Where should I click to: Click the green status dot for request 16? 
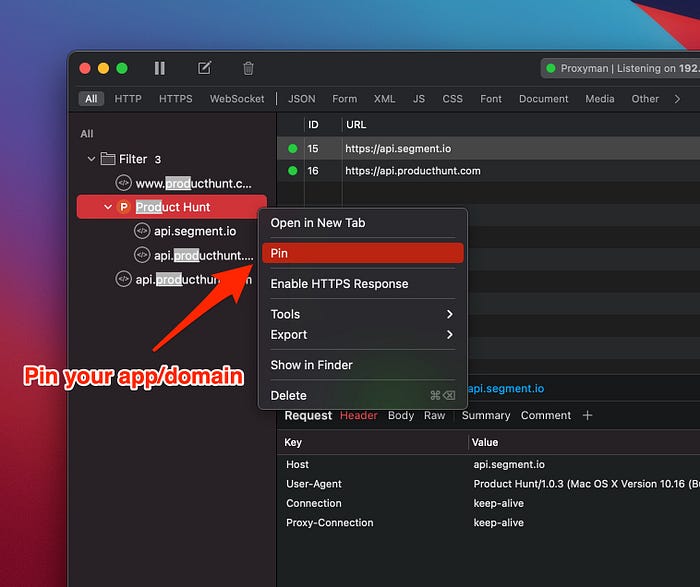(292, 171)
